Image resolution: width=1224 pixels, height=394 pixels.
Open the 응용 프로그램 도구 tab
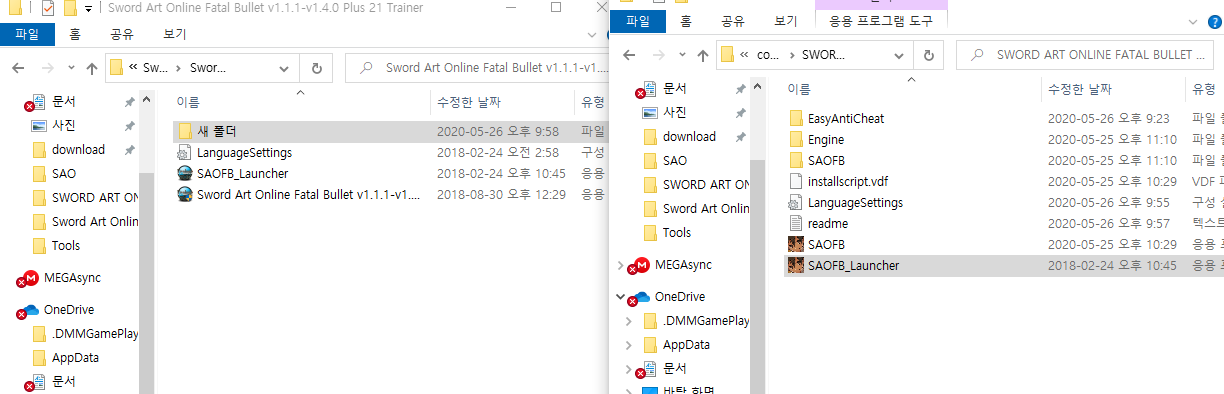point(882,21)
